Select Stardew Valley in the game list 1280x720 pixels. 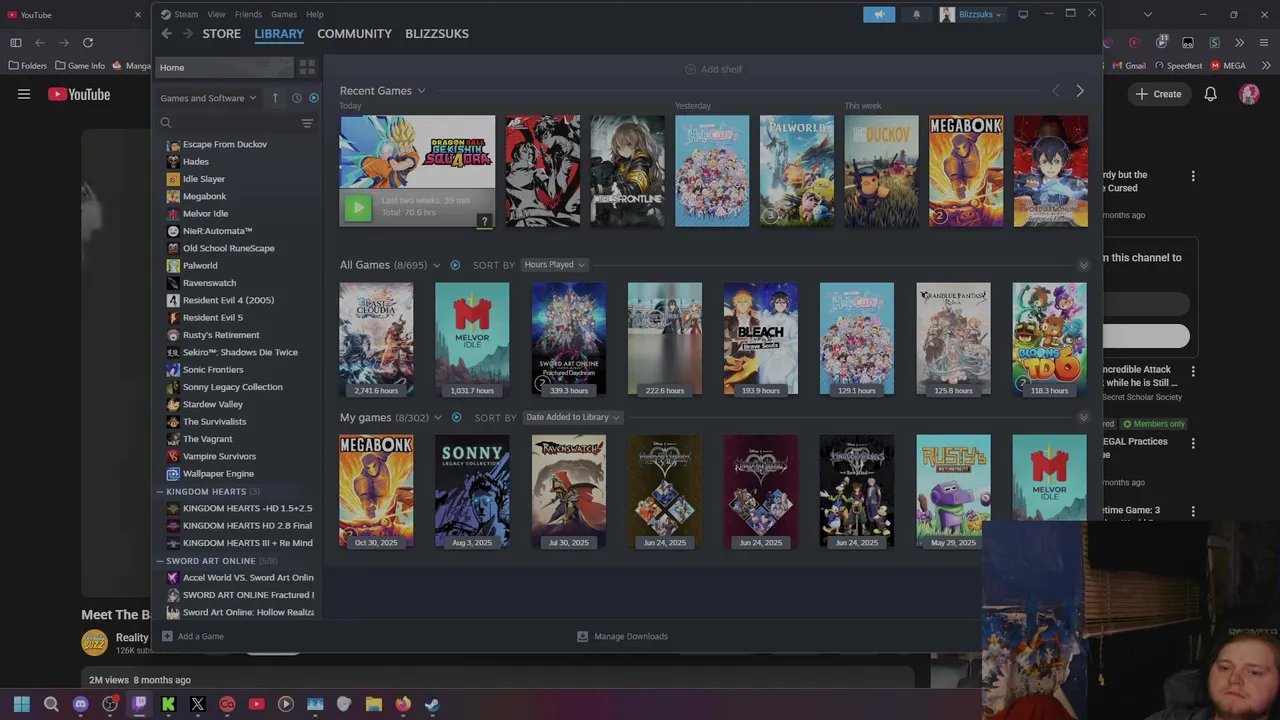point(213,404)
